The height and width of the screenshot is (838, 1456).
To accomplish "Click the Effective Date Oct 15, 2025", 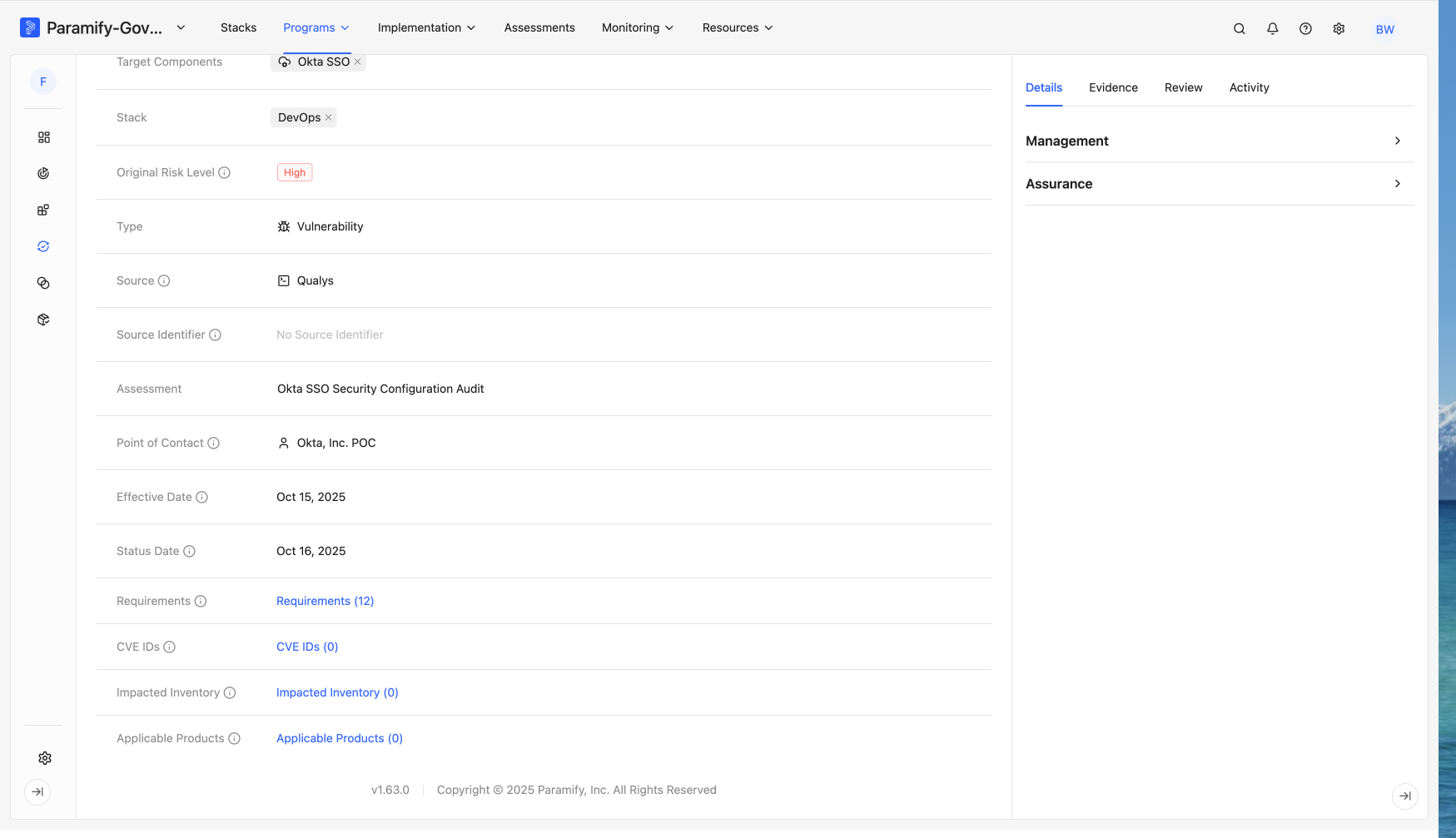I will coord(311,497).
